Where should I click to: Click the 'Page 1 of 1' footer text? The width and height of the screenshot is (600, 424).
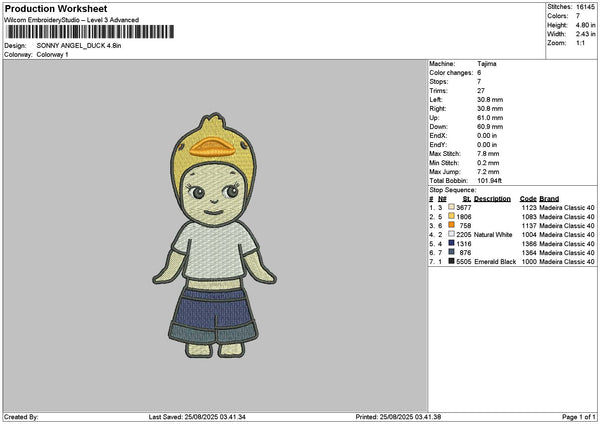(x=579, y=417)
